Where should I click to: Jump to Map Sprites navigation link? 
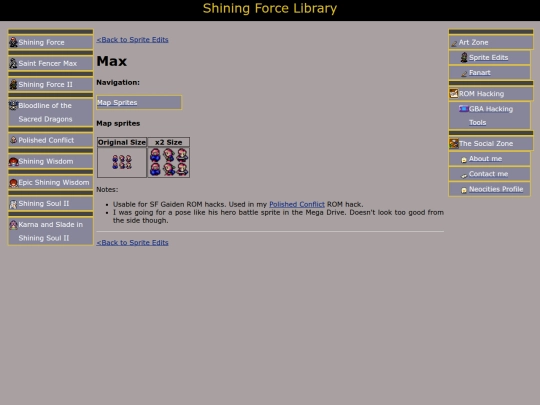coord(117,103)
